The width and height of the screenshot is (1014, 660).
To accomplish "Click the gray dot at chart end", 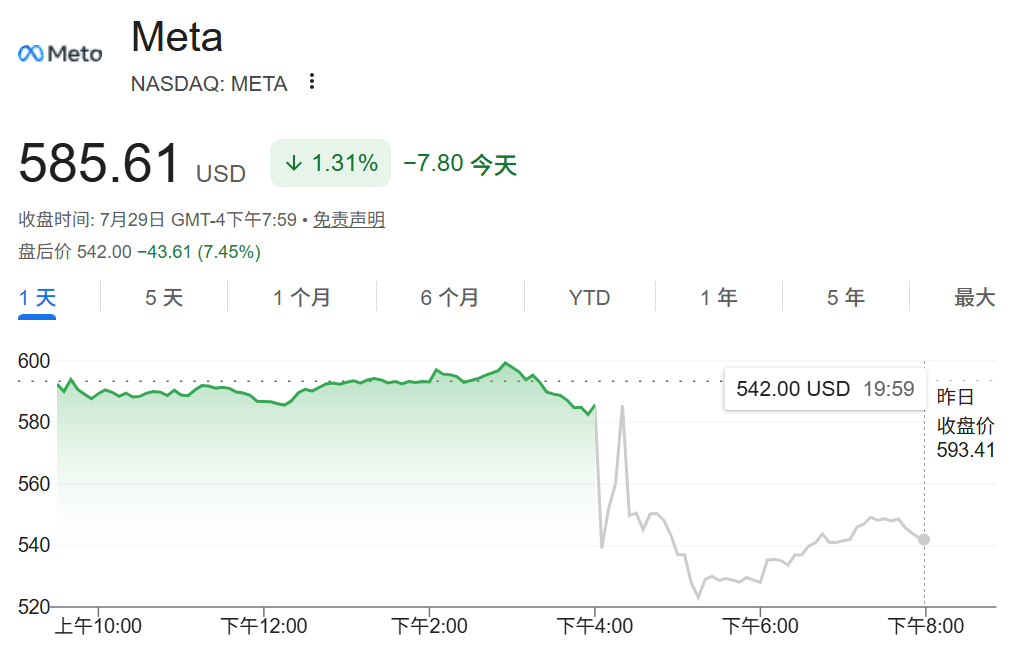I will click(x=924, y=539).
